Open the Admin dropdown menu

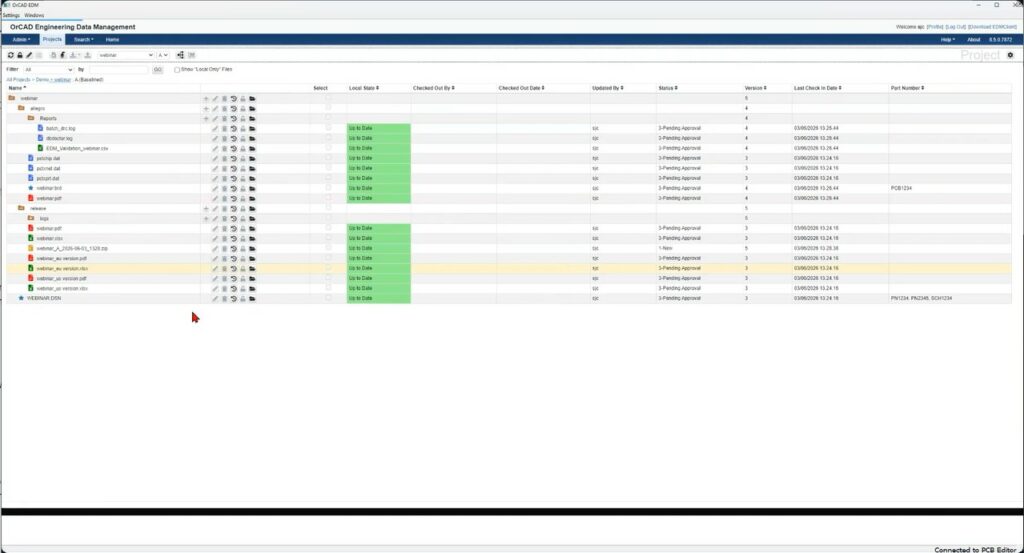(x=21, y=40)
